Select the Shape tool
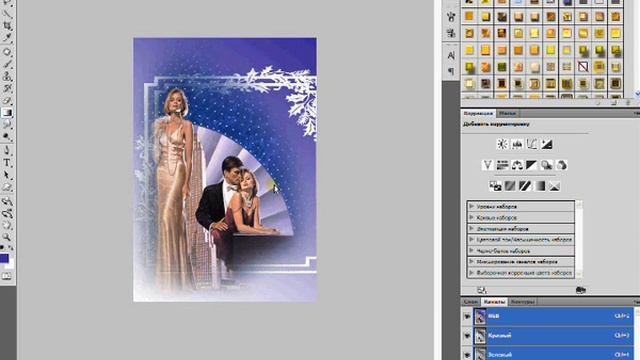640x360 pixels. click(7, 187)
